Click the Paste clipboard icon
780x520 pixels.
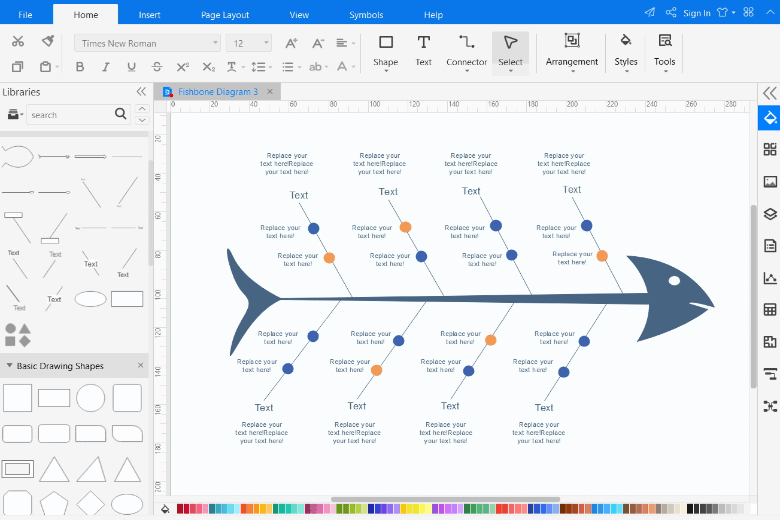click(x=45, y=67)
